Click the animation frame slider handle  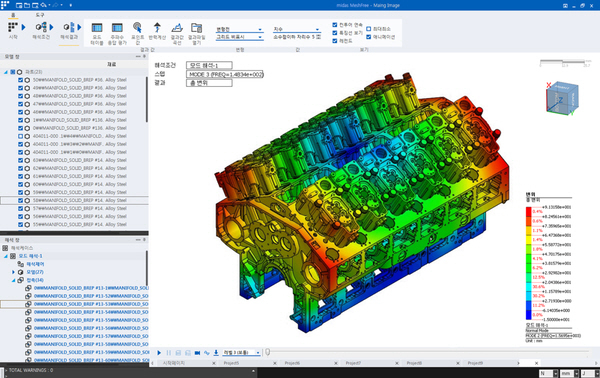267,352
